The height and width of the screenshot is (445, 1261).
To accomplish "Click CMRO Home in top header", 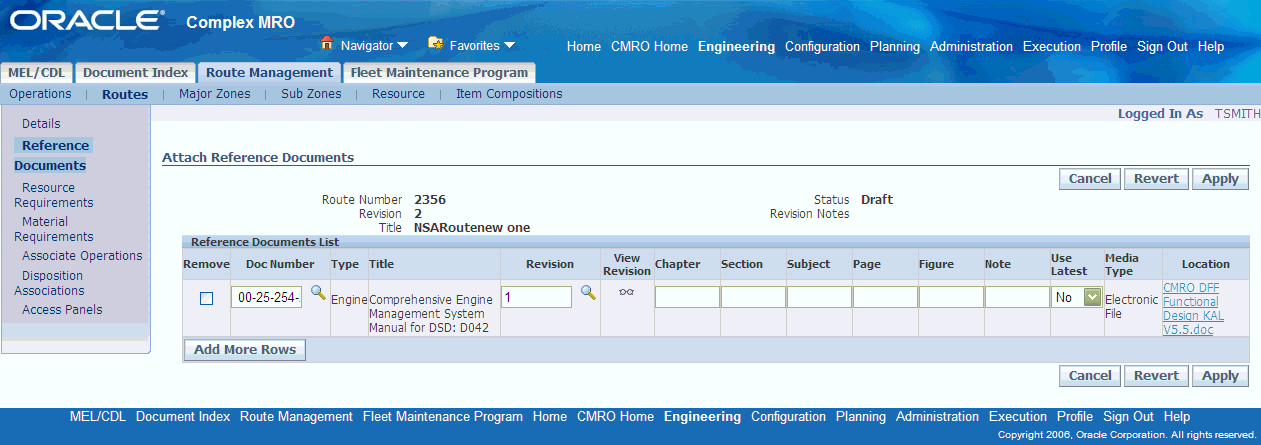I will tap(649, 47).
